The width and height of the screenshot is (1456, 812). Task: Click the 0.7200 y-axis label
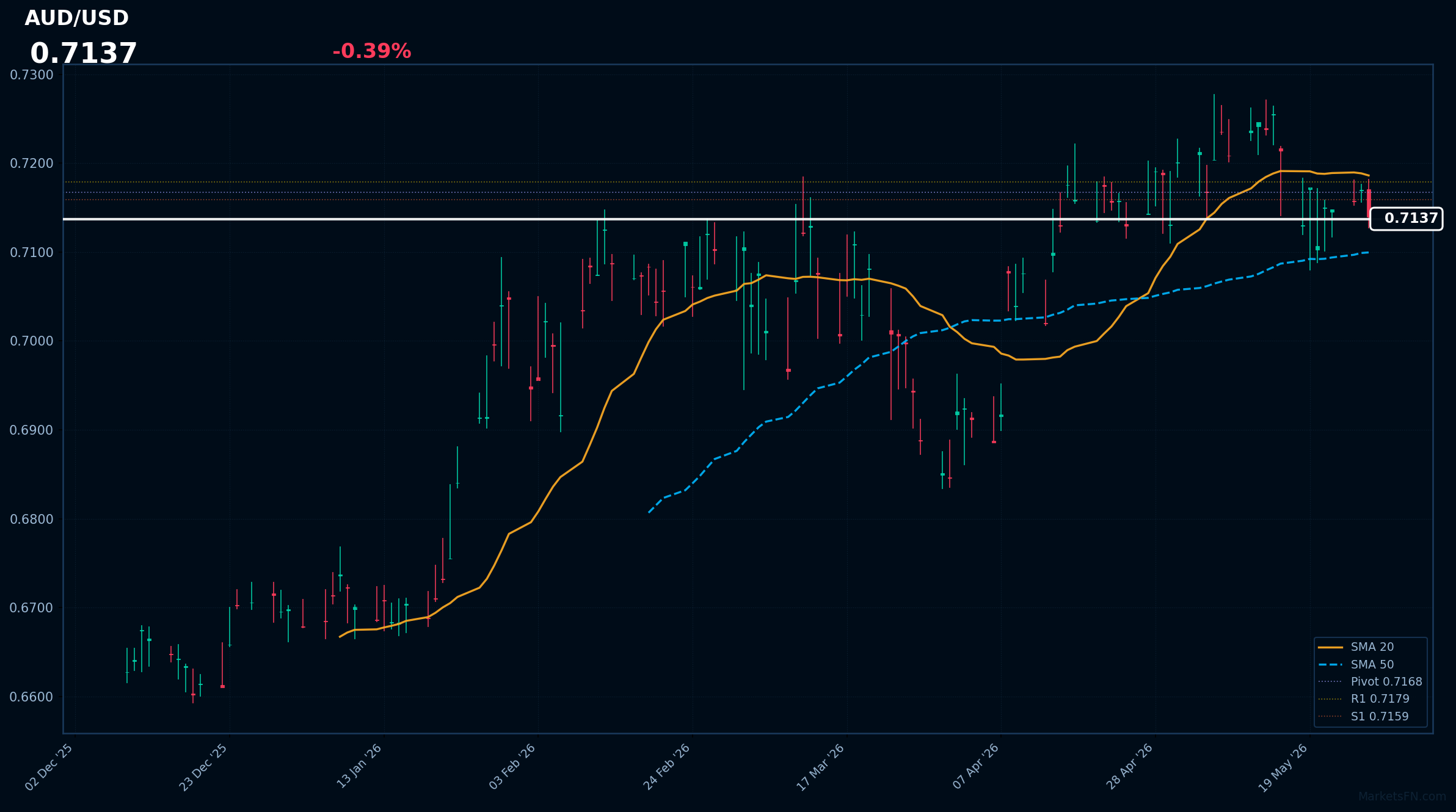click(x=32, y=164)
